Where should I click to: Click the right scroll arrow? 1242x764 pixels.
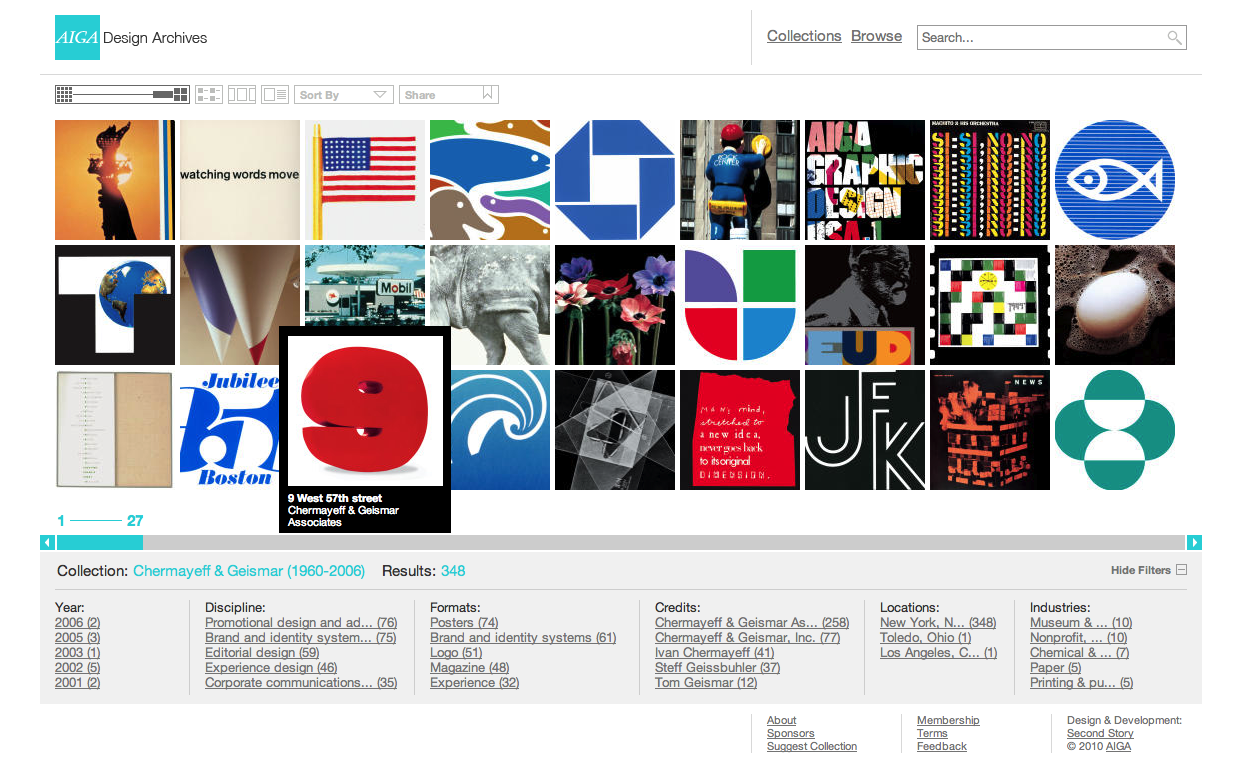[x=1194, y=542]
